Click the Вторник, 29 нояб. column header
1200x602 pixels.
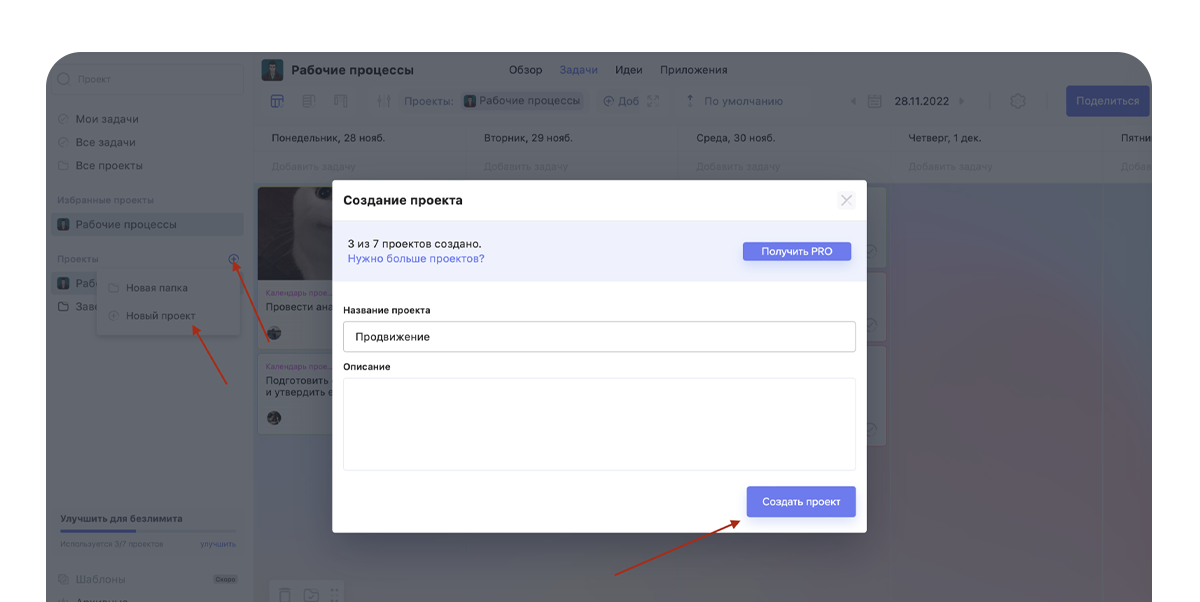[x=528, y=138]
